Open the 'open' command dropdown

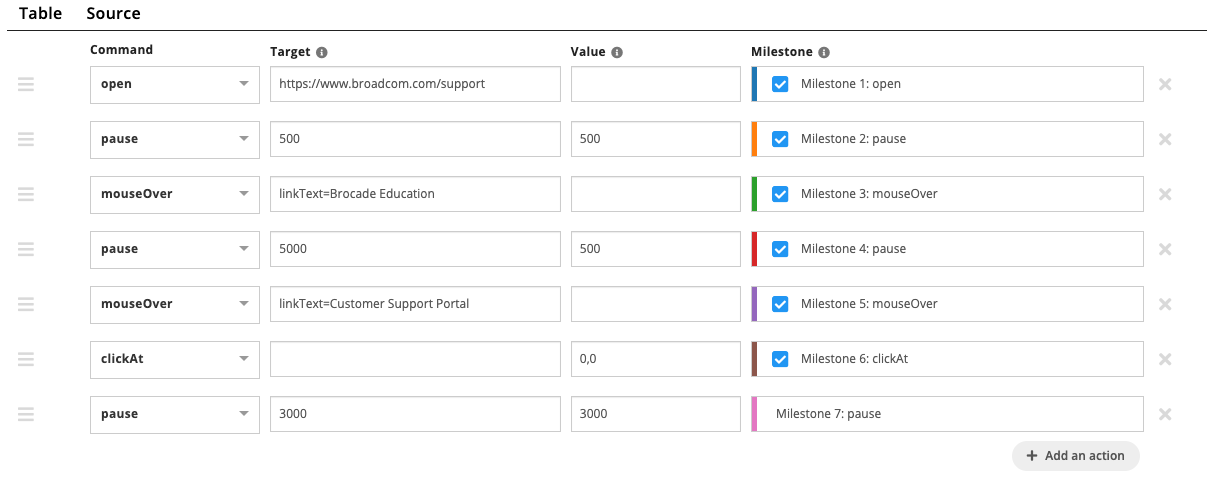pos(170,84)
